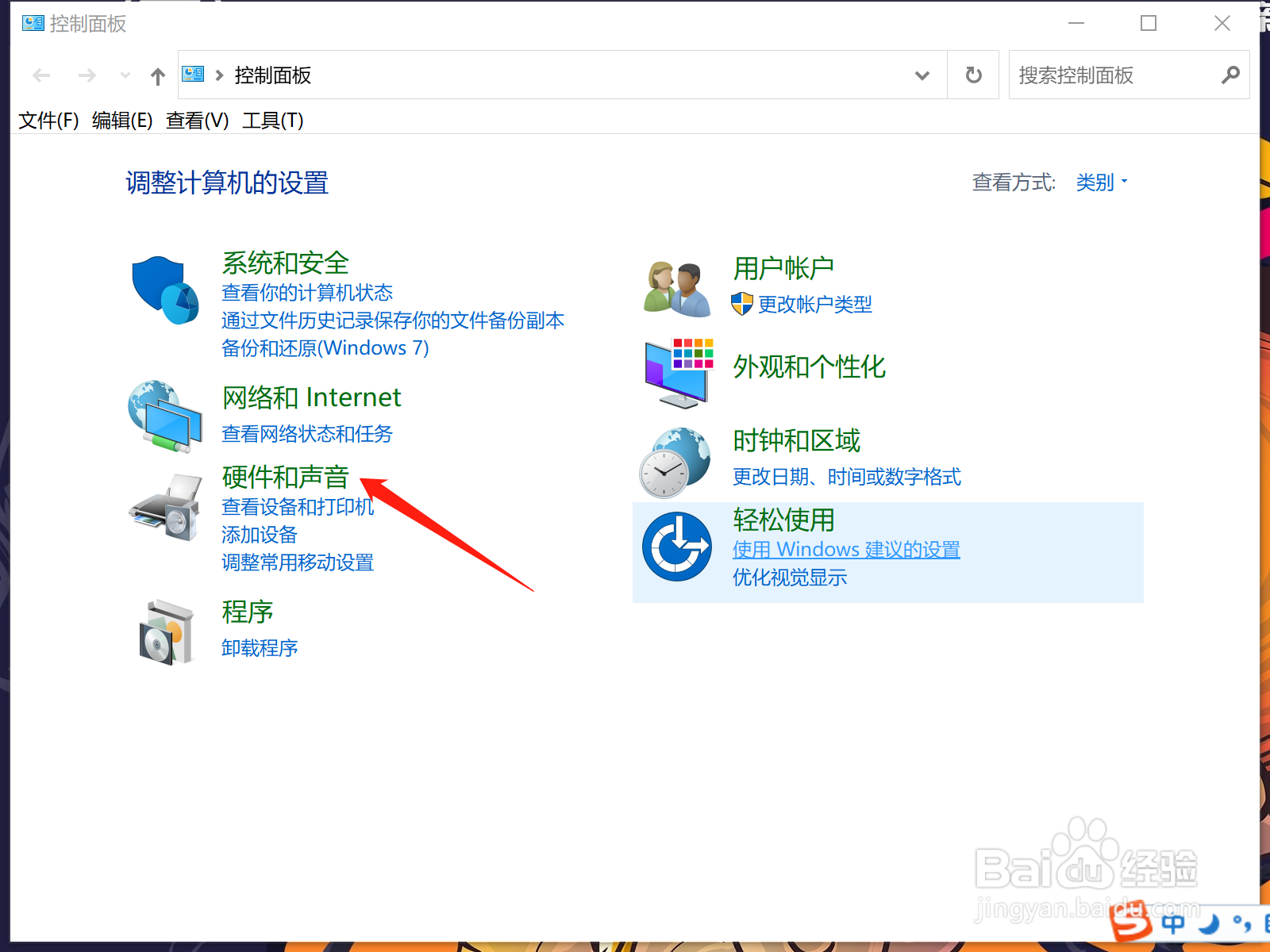The image size is (1270, 952).
Task: Toggle full-width mode via the moon icon
Action: [1207, 923]
